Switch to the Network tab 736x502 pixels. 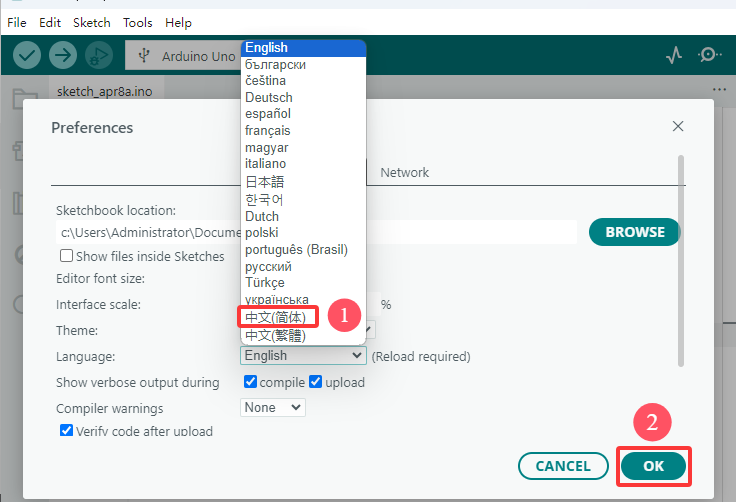coord(405,172)
